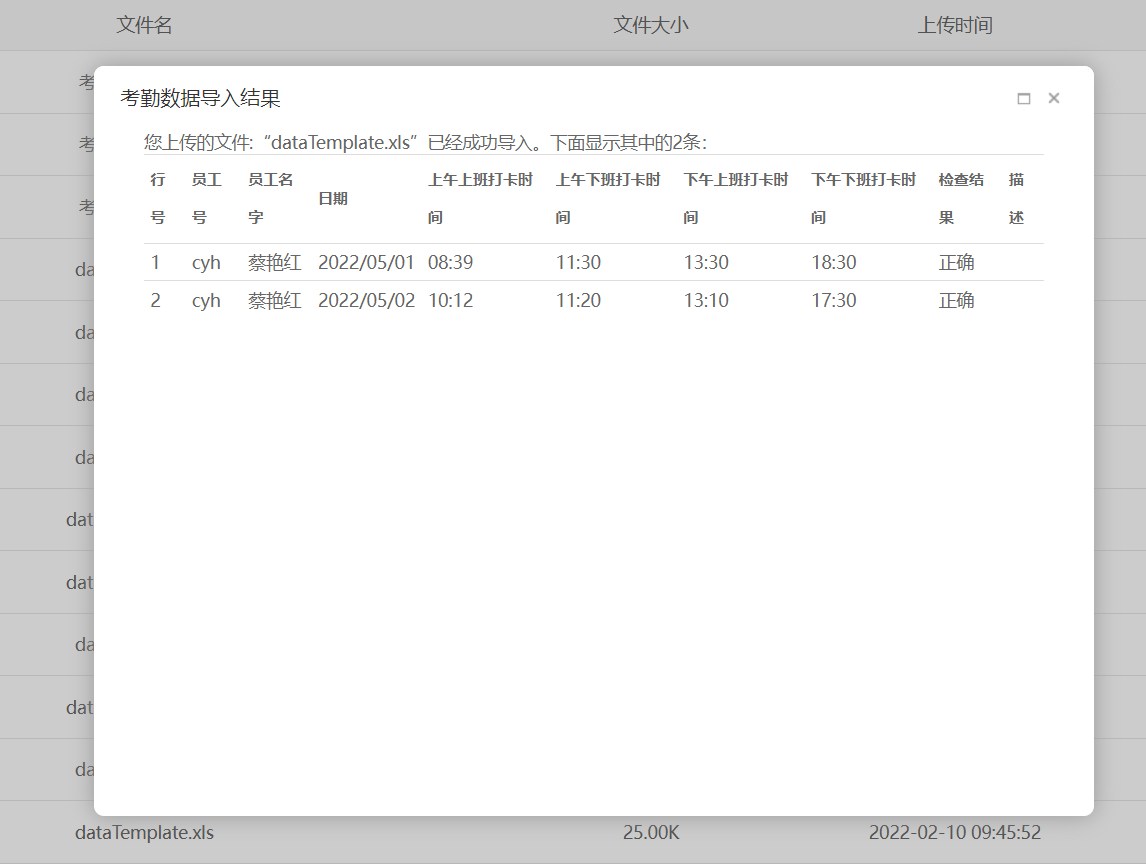Image resolution: width=1146 pixels, height=864 pixels.
Task: Click 正确 result in row 2
Action: coord(956,300)
